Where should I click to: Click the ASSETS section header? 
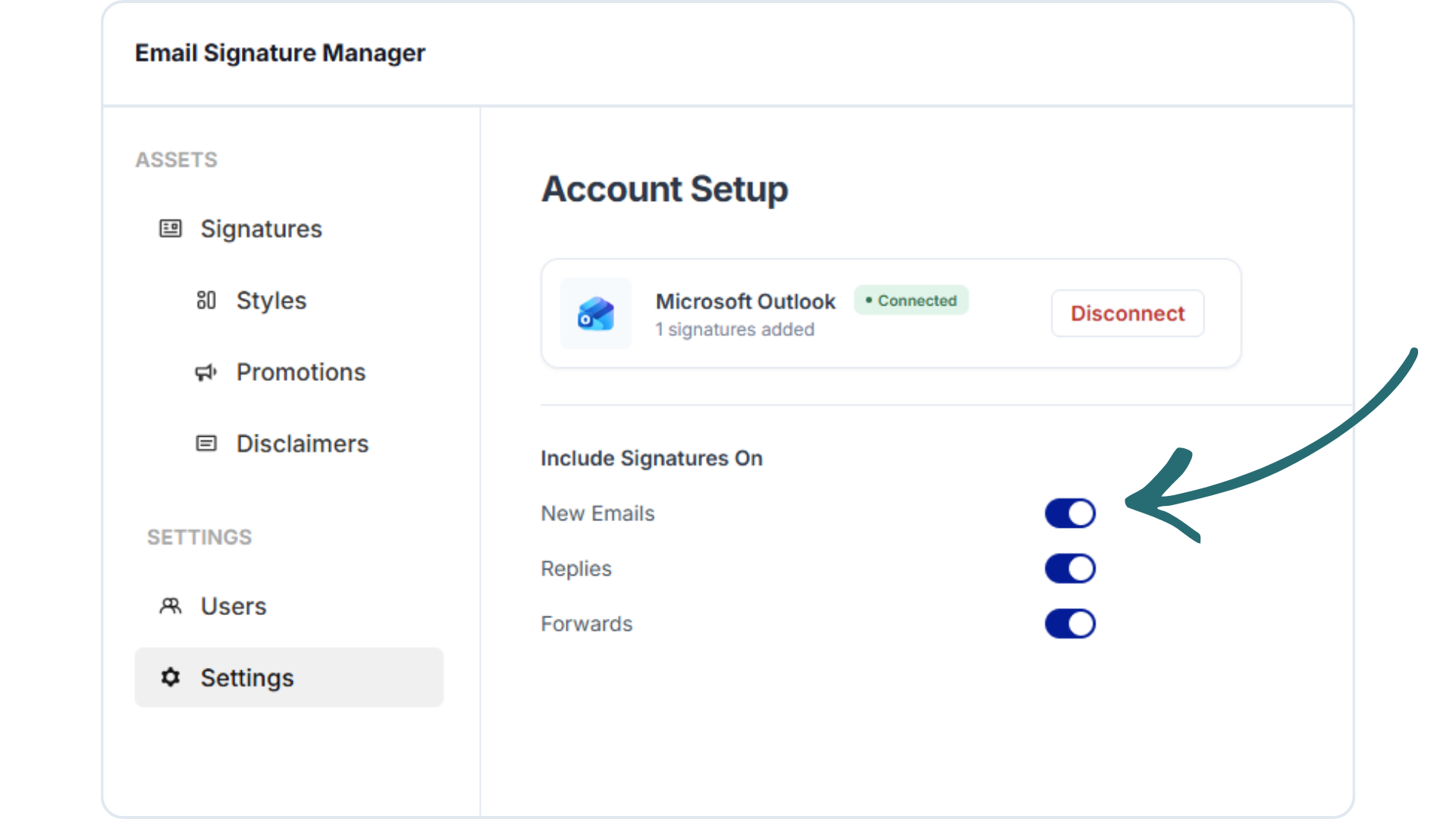click(x=177, y=160)
